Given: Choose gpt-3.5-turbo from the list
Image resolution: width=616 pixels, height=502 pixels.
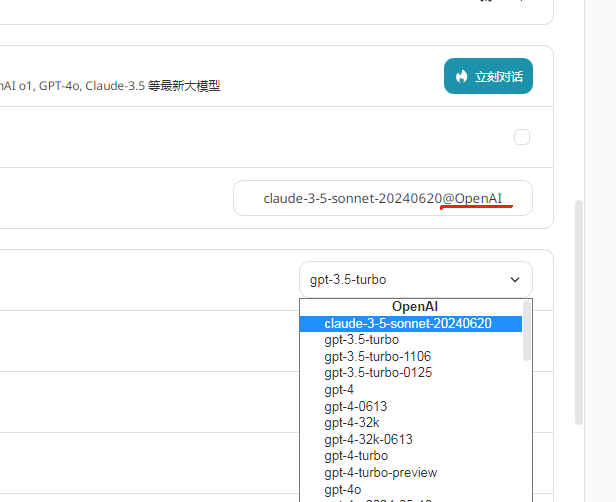Looking at the screenshot, I should [x=411, y=340].
